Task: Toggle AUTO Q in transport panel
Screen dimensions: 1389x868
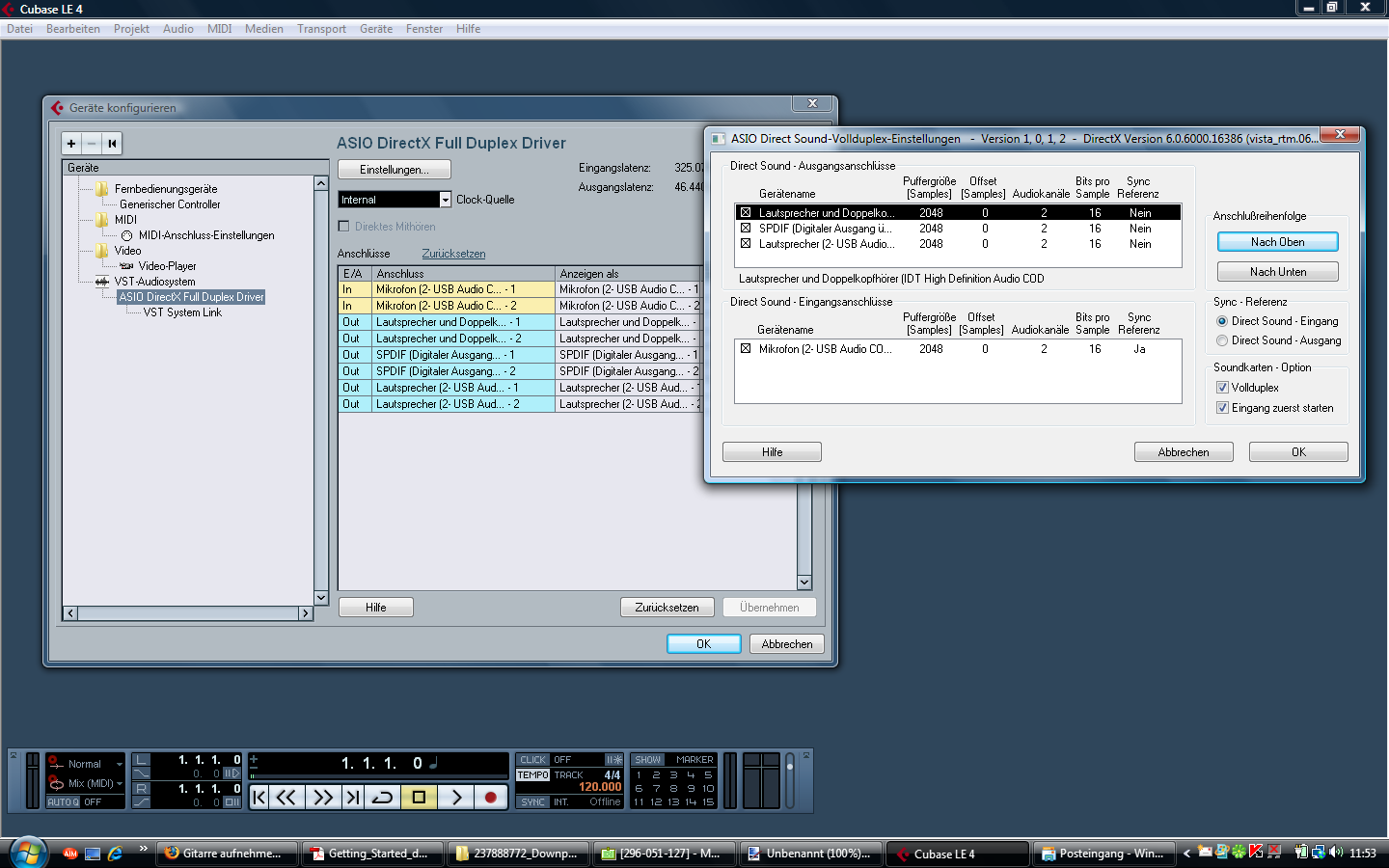Action: [x=63, y=802]
